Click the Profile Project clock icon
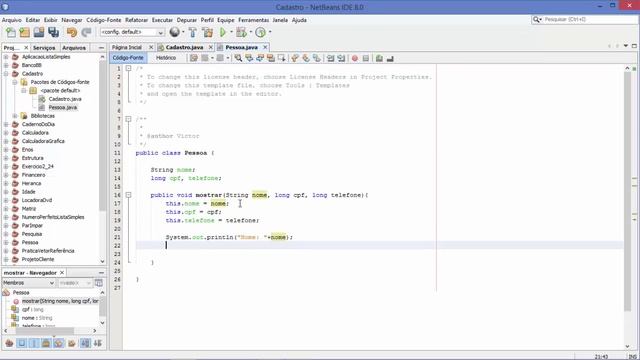Viewport: 640px width, 360px height. 260,32
